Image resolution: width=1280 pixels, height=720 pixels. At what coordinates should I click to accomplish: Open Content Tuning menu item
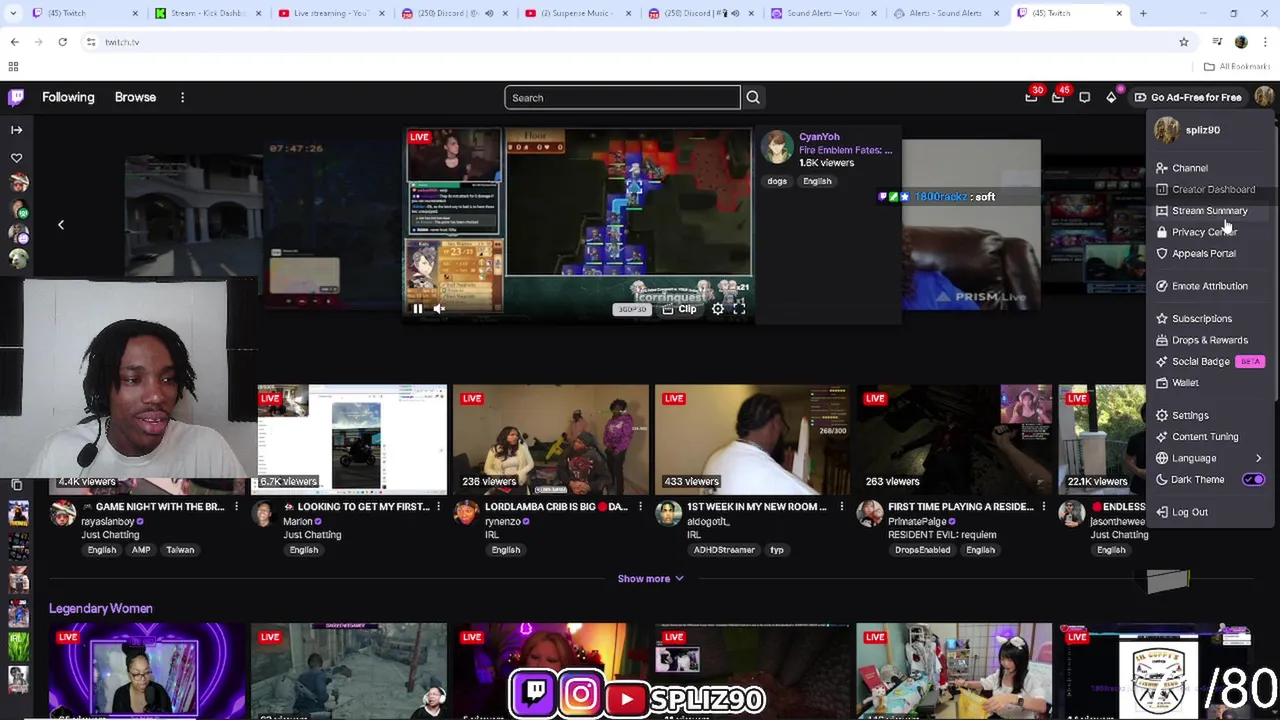1210,437
